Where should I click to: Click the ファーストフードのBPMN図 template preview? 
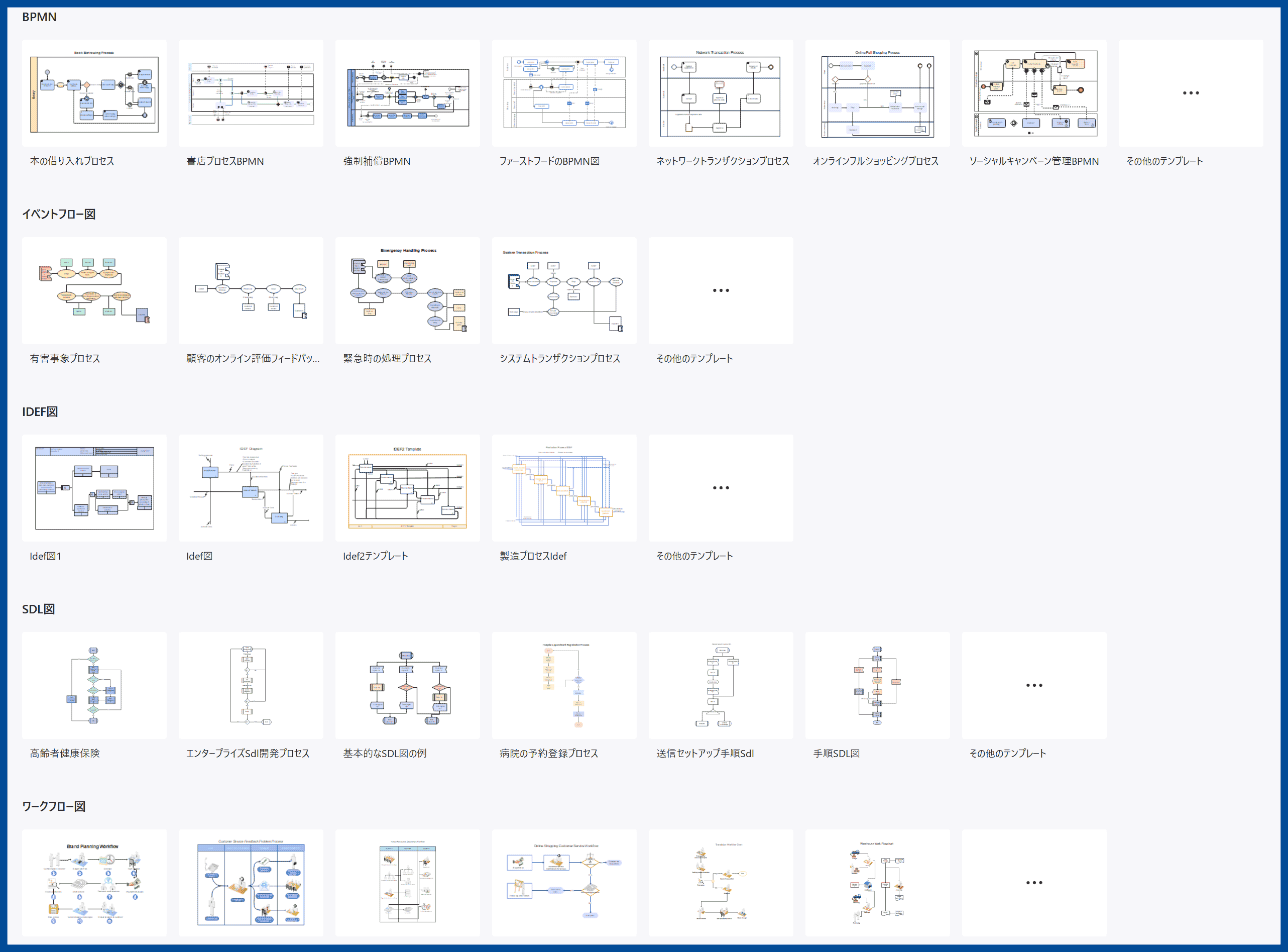click(564, 93)
